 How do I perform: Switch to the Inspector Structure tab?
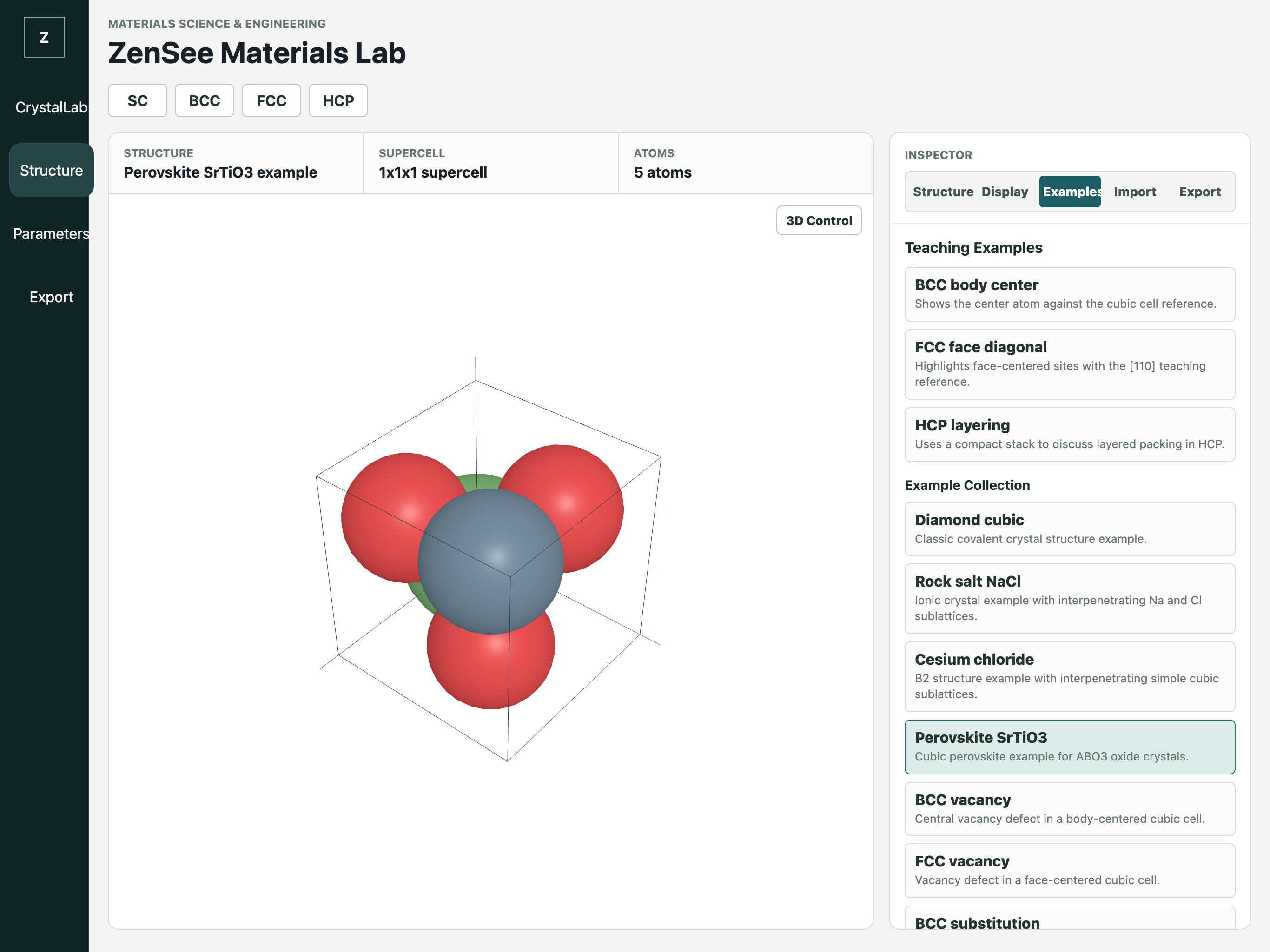click(x=943, y=192)
